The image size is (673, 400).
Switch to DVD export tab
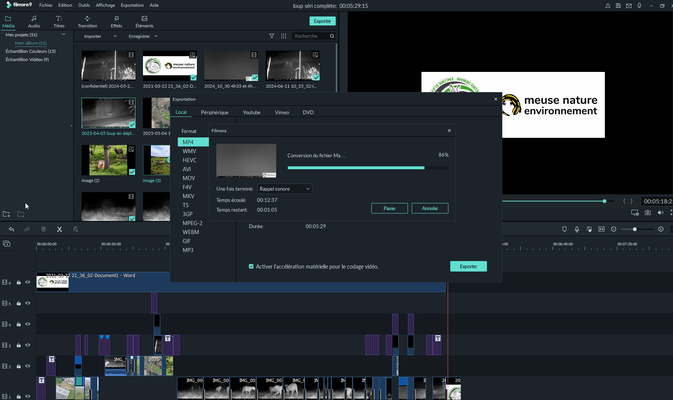coord(308,112)
